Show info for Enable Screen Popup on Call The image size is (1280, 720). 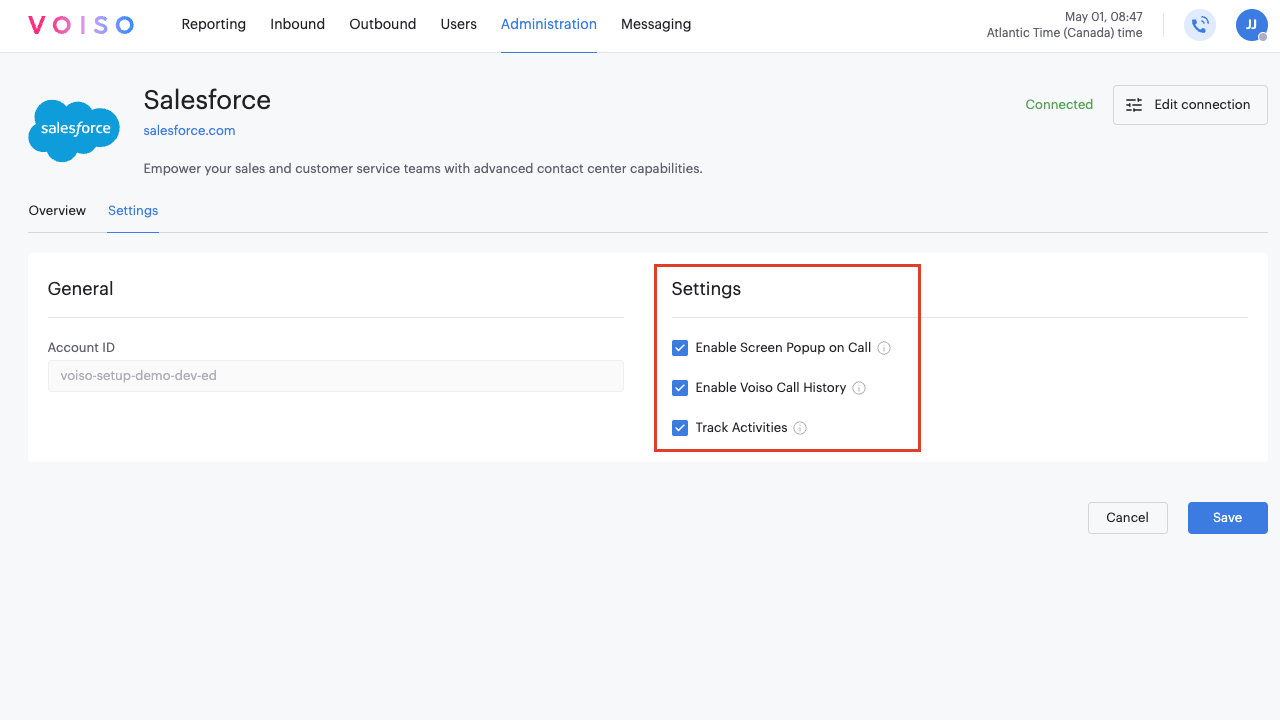point(883,348)
